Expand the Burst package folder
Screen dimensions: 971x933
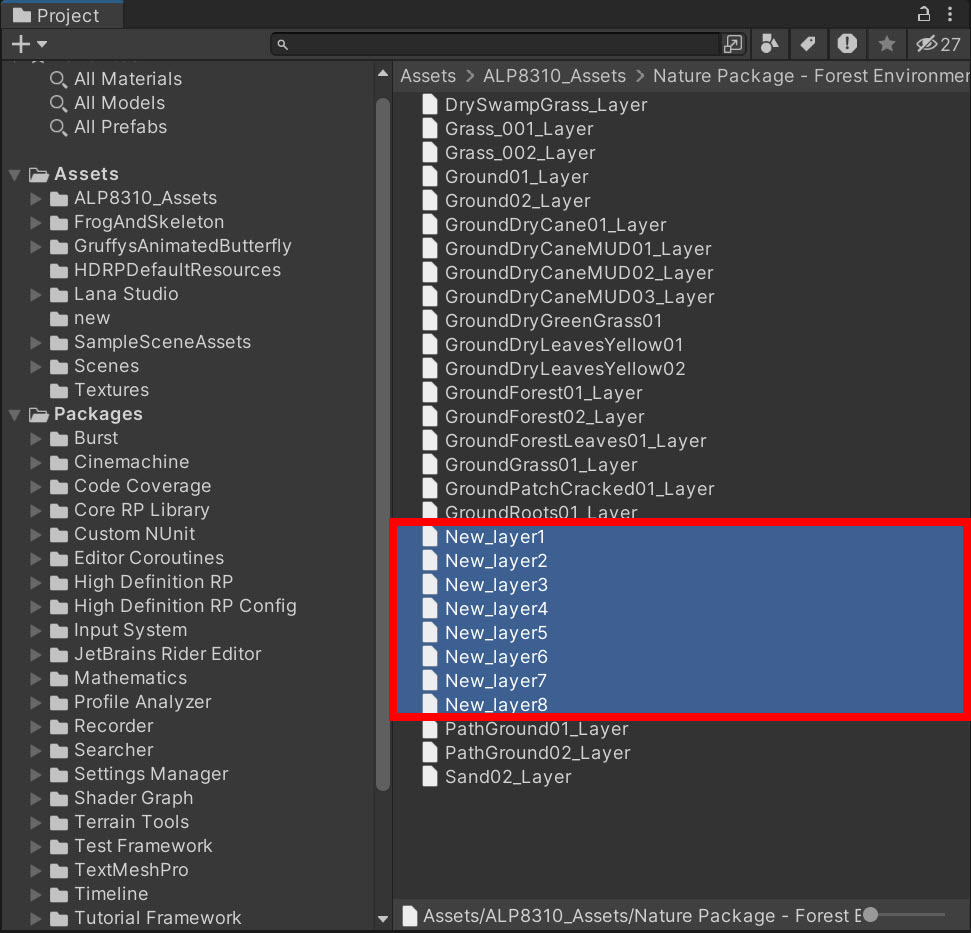(35, 439)
